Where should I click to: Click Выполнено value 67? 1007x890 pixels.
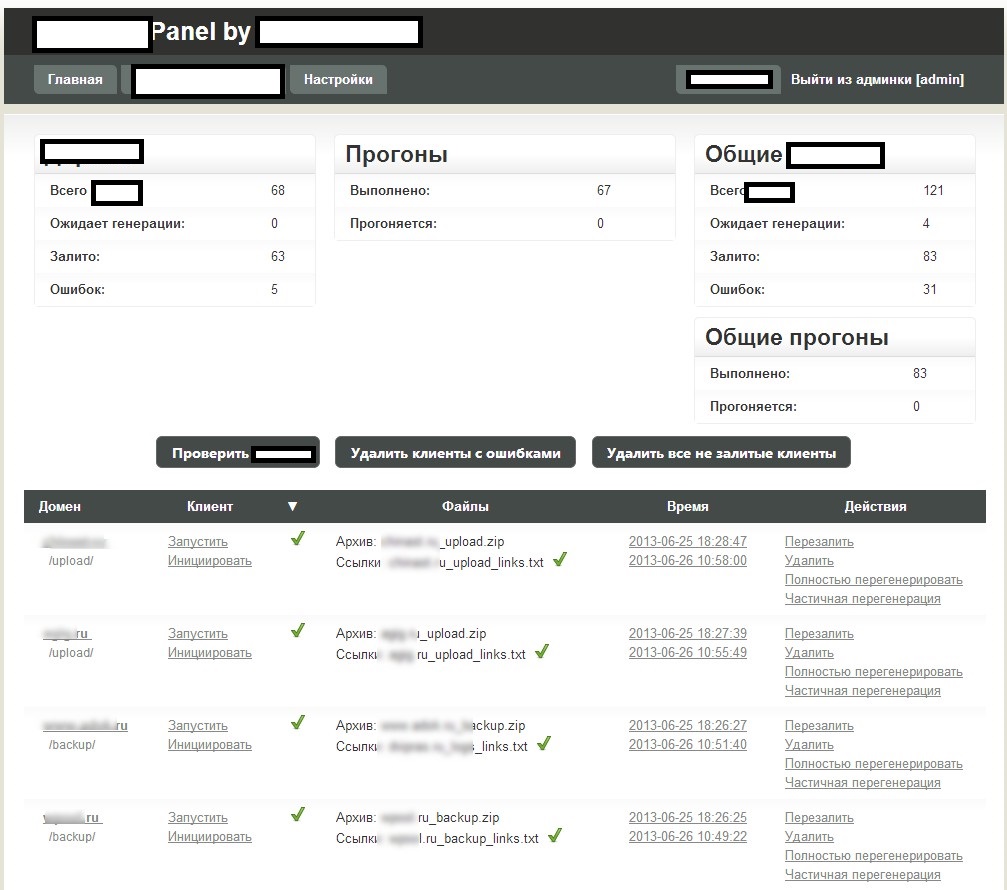[x=604, y=191]
